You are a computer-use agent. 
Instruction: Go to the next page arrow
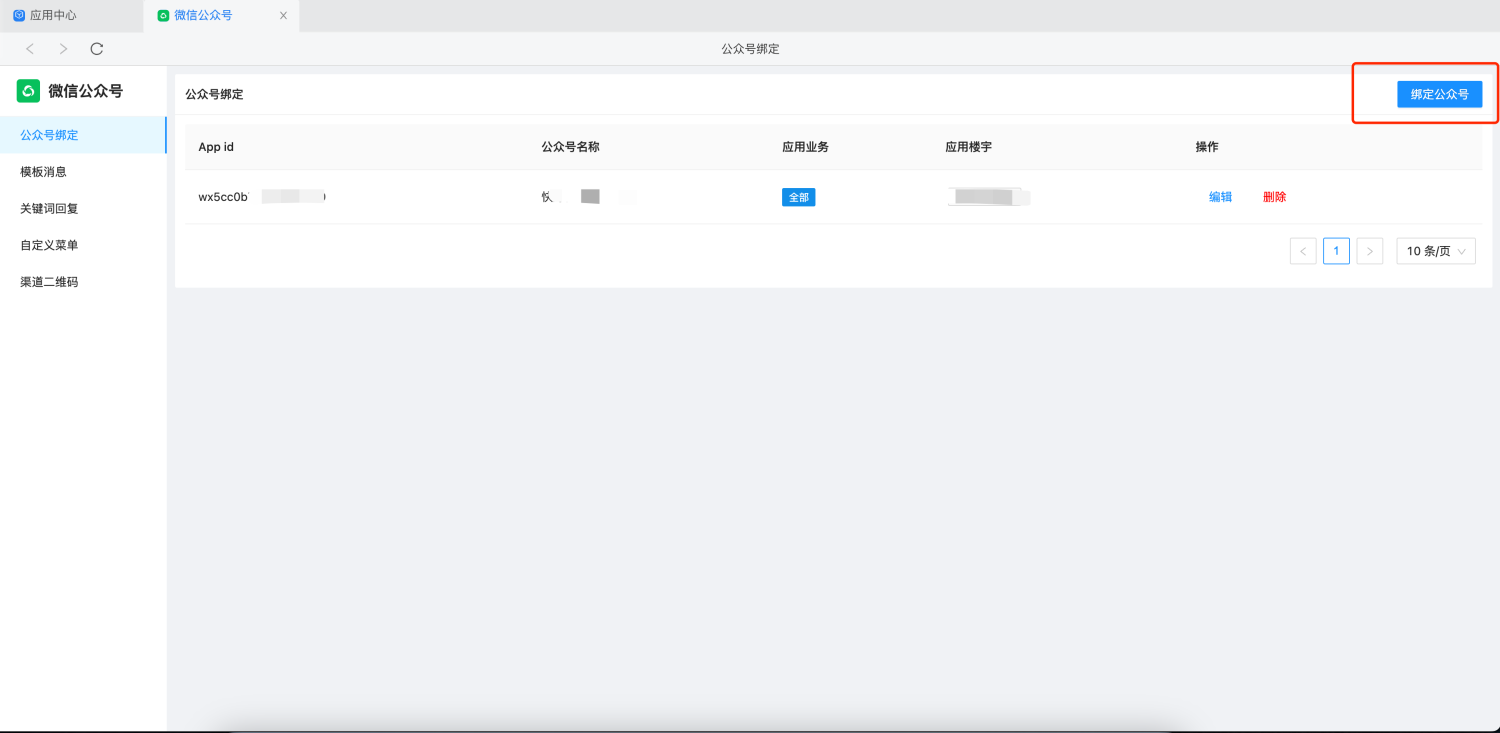point(1370,251)
